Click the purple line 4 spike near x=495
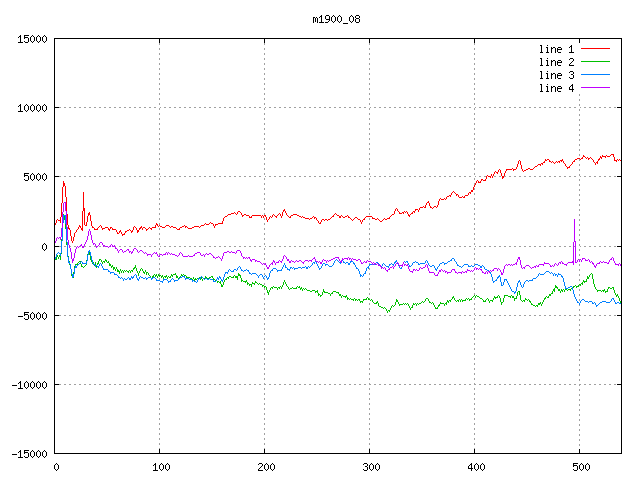The image size is (640, 480). click(x=574, y=241)
